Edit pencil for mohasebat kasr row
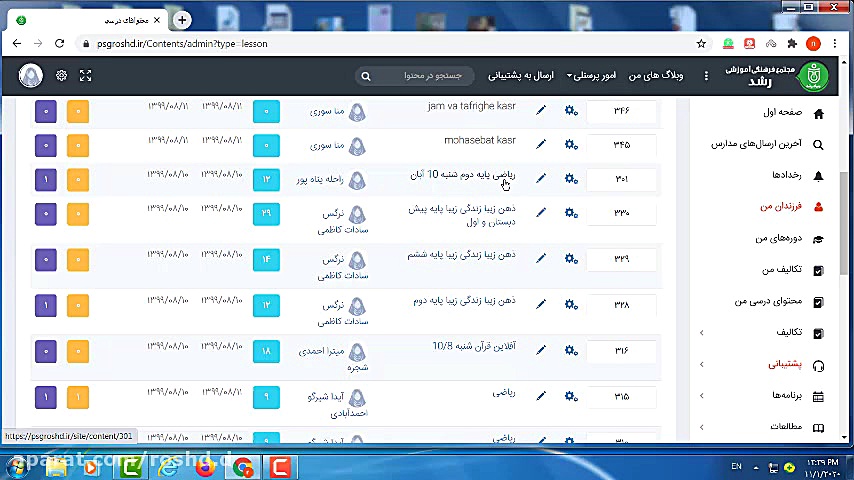This screenshot has width=854, height=480. pyautogui.click(x=541, y=144)
